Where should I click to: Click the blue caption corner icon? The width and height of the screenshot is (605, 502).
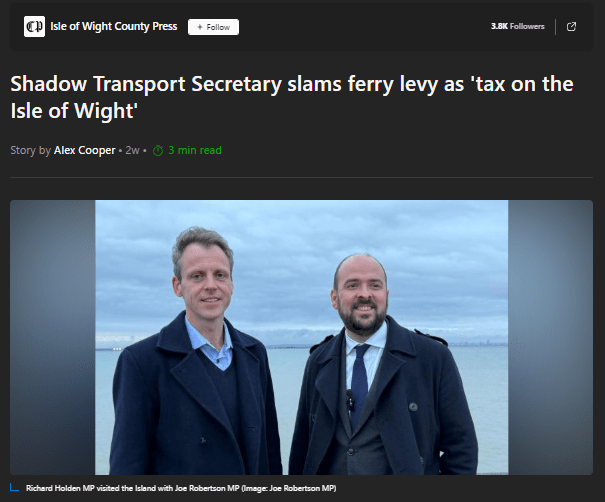click(14, 488)
